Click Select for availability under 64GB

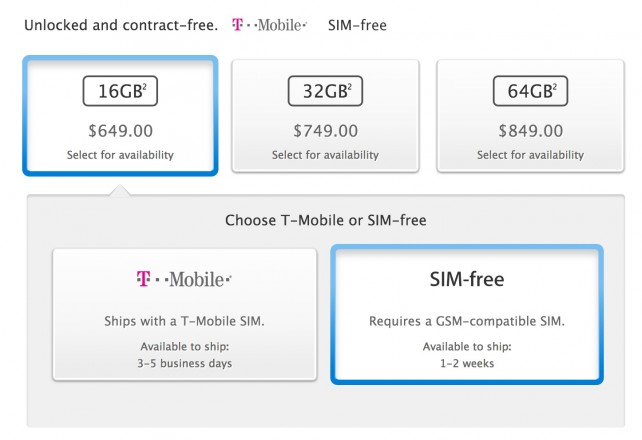click(x=531, y=155)
